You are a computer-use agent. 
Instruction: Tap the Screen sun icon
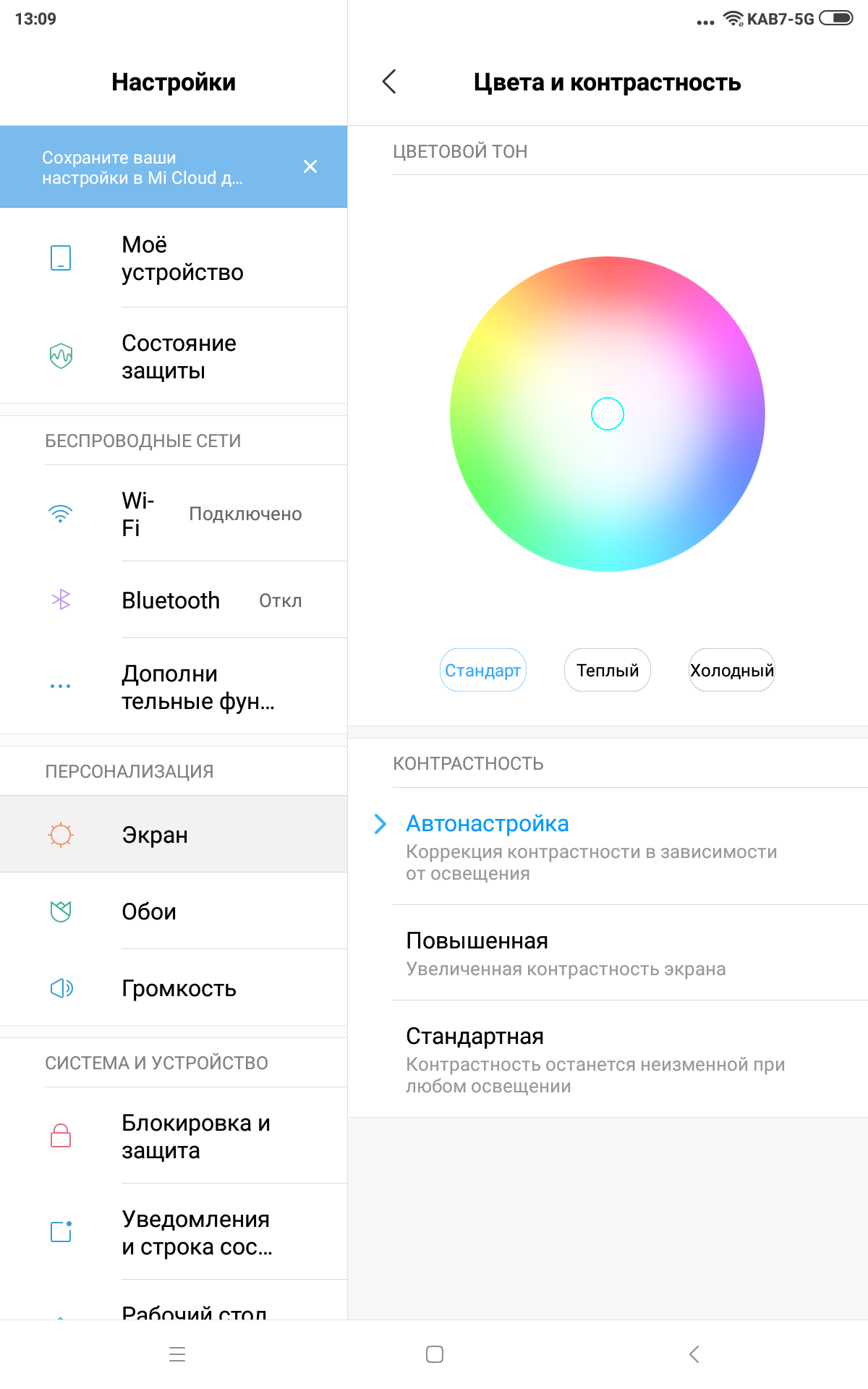(61, 835)
